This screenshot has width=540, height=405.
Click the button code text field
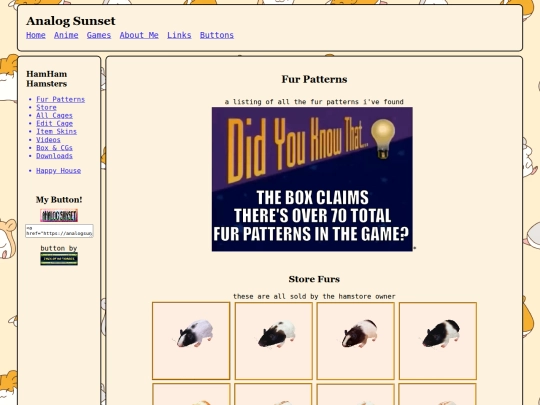tap(59, 231)
